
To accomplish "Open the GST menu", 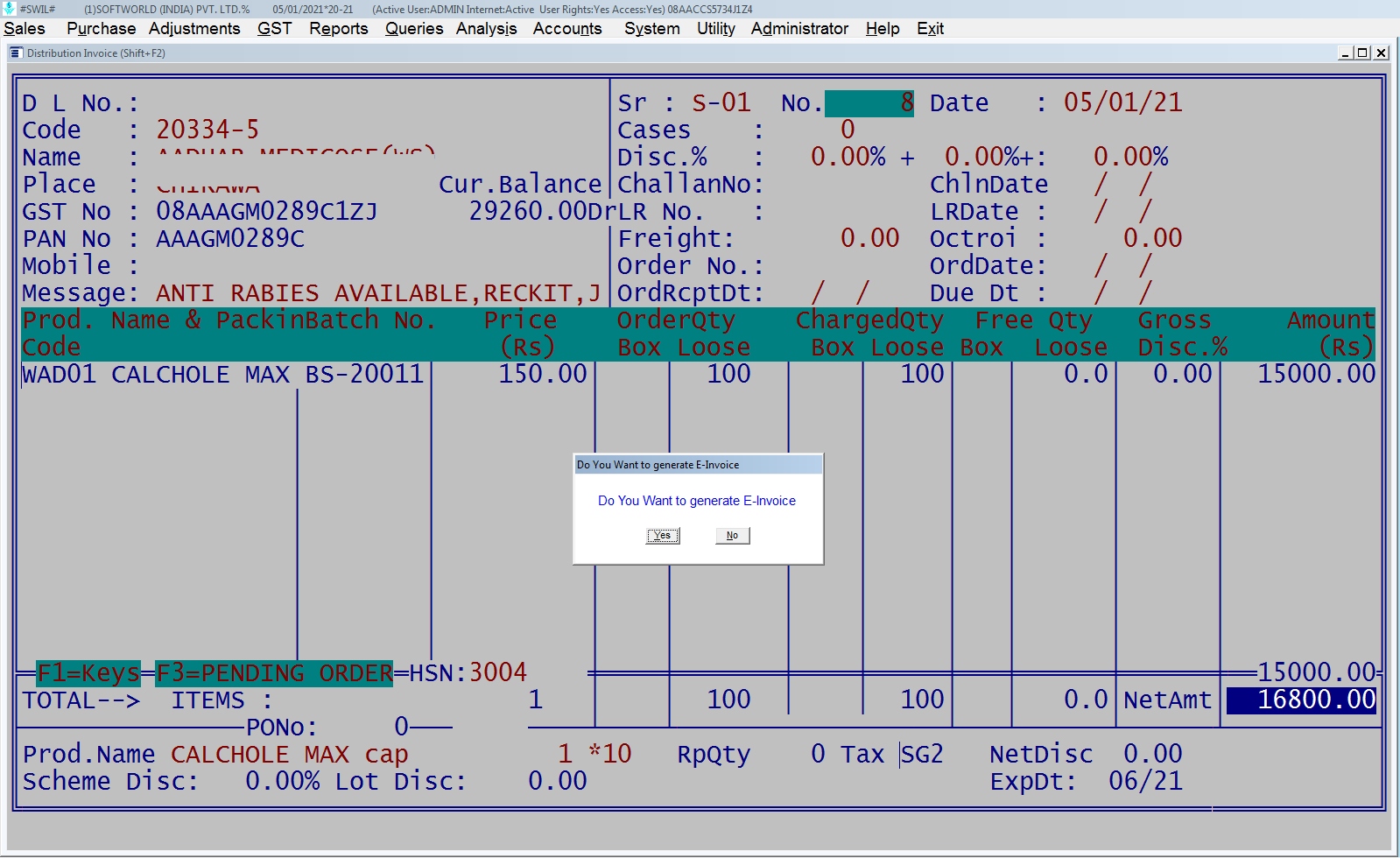I will coord(274,29).
